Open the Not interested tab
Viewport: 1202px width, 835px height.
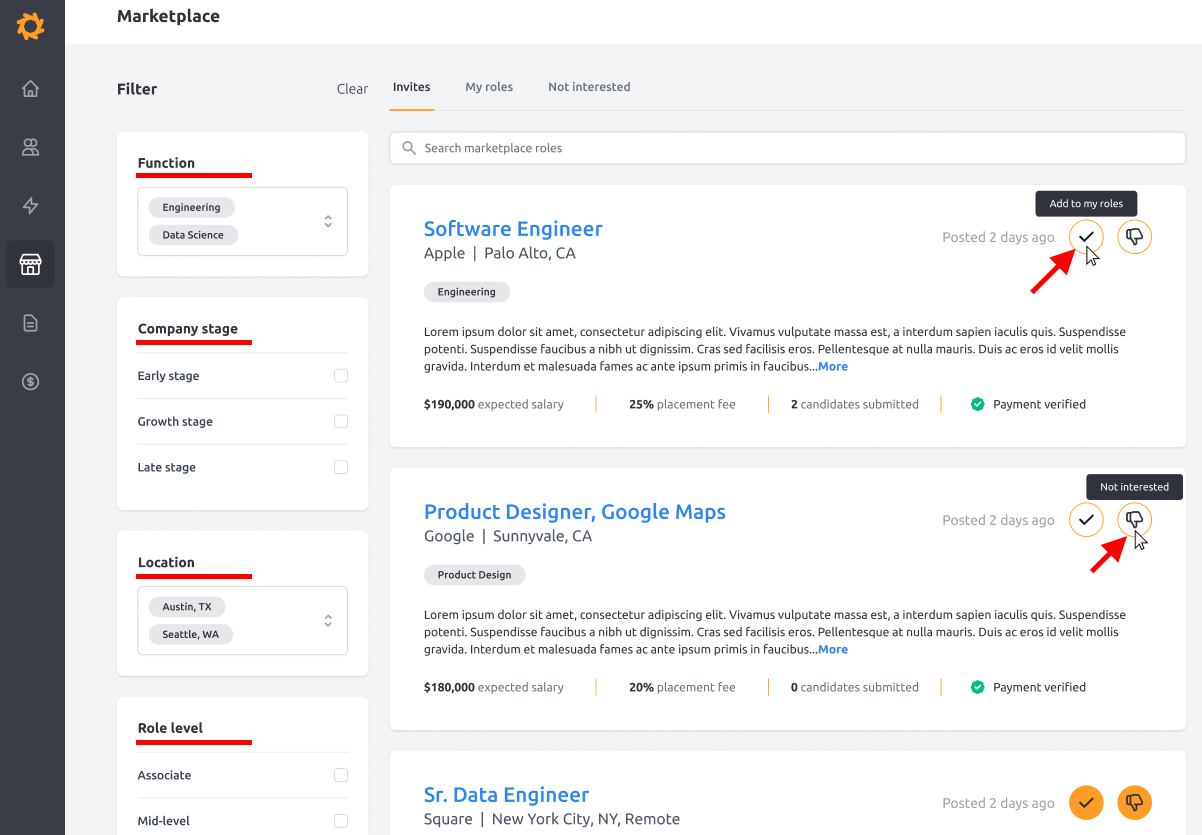[x=589, y=87]
